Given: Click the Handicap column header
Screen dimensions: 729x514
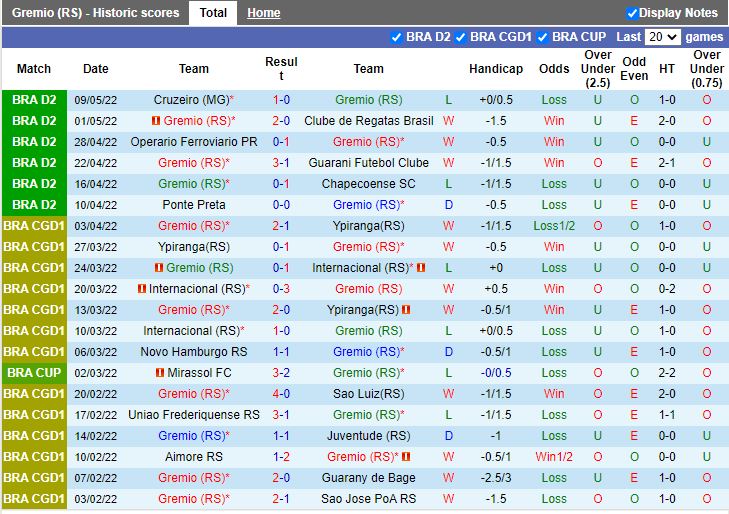Looking at the screenshot, I should tap(496, 69).
